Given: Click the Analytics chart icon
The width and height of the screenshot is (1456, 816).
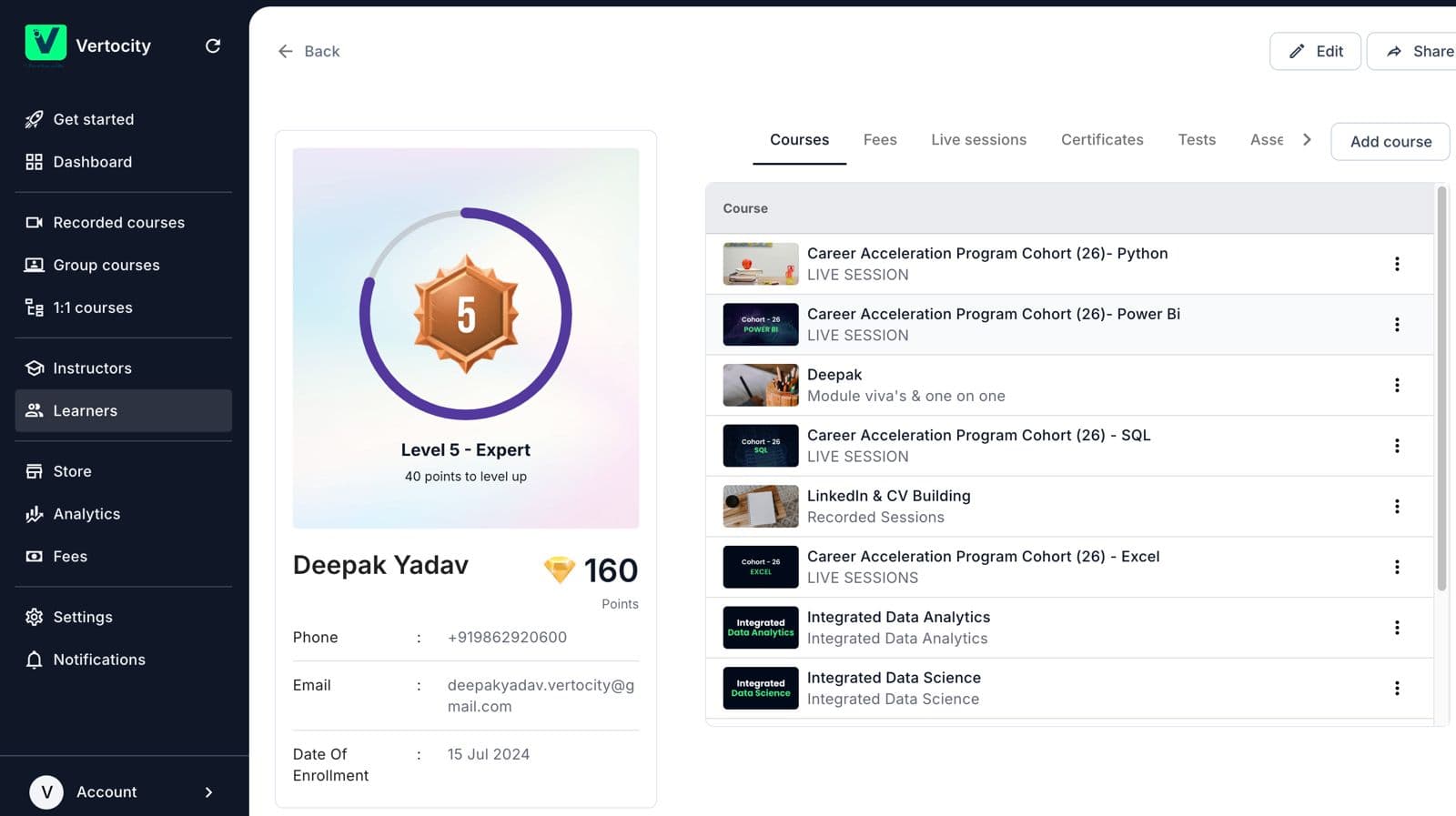Looking at the screenshot, I should point(34,514).
